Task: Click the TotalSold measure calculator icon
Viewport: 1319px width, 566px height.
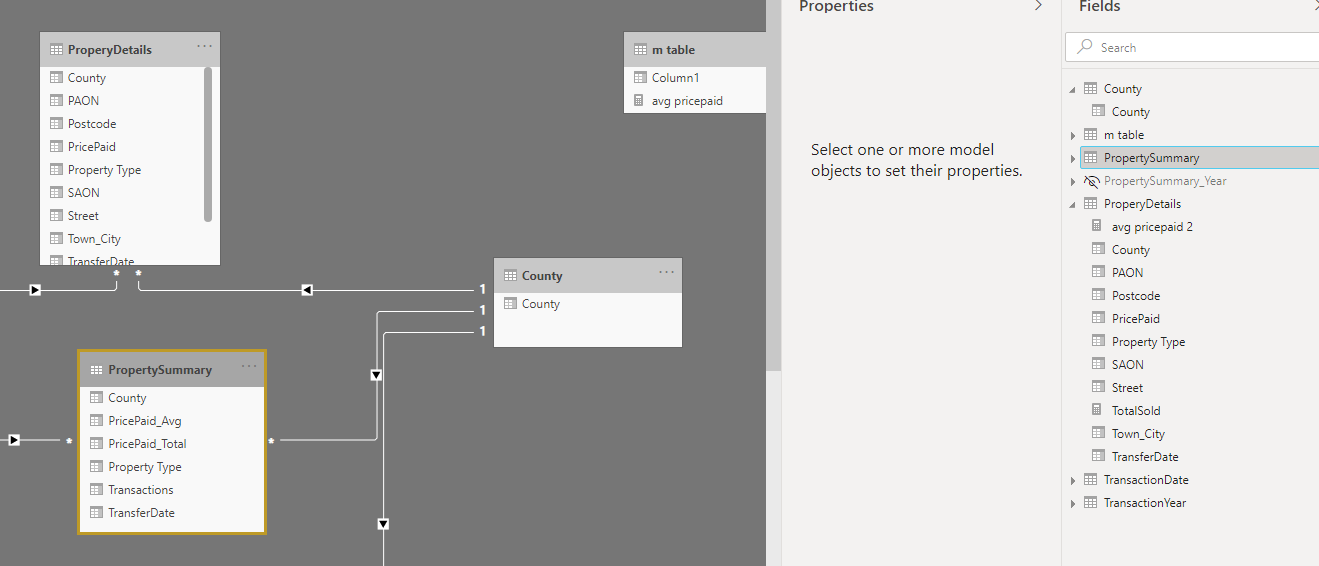Action: [x=1097, y=411]
